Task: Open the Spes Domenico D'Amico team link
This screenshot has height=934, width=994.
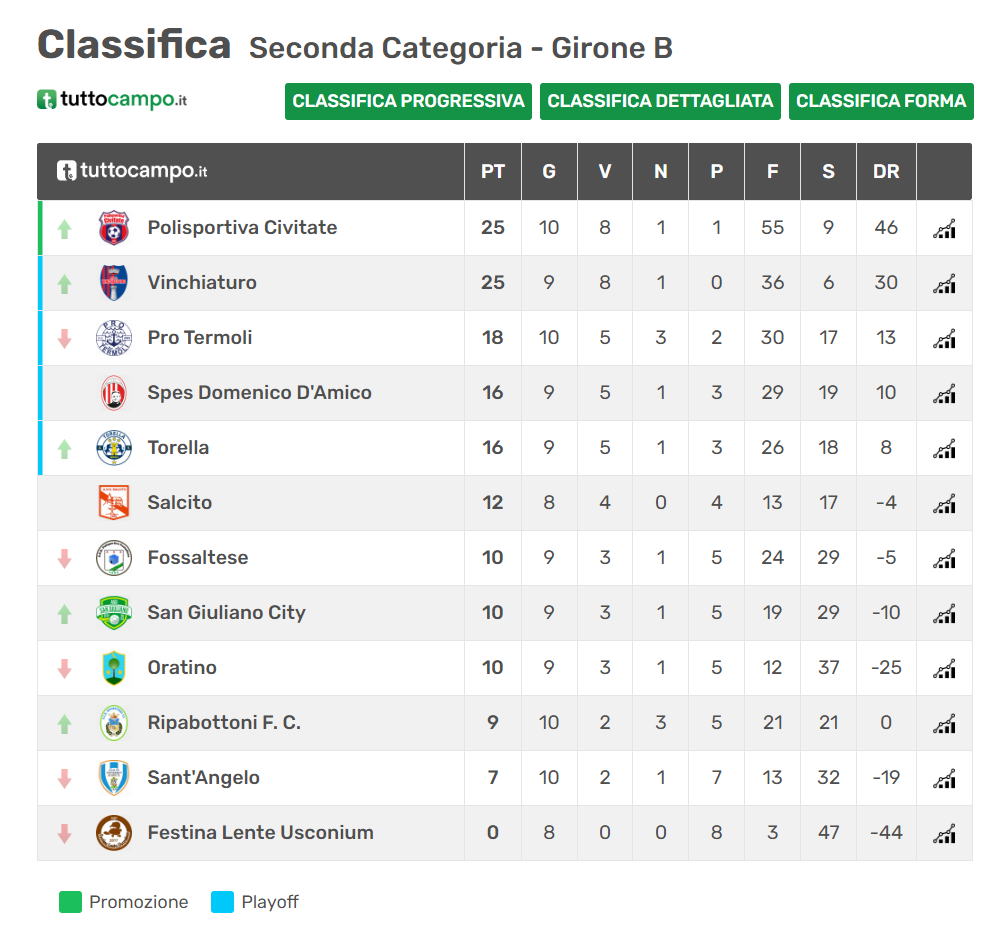Action: click(259, 392)
